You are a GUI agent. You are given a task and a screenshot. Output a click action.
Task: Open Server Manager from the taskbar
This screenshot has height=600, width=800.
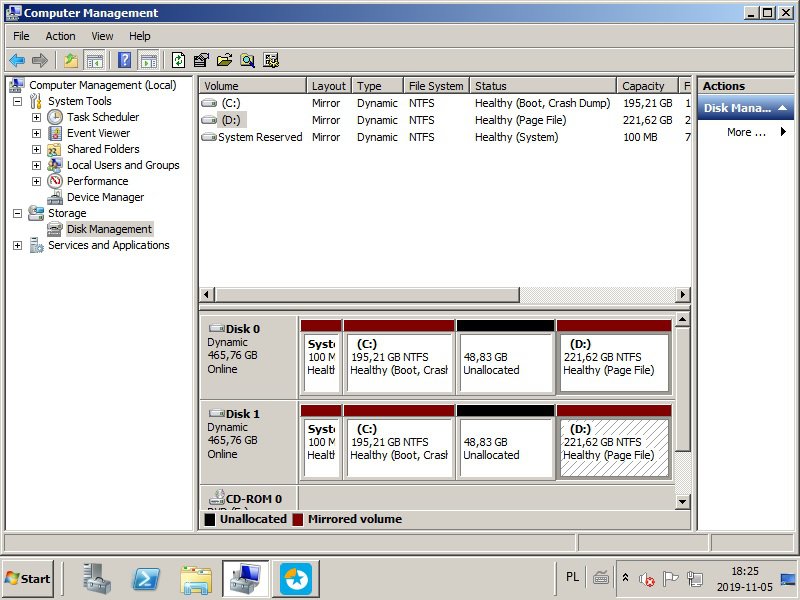[x=97, y=579]
